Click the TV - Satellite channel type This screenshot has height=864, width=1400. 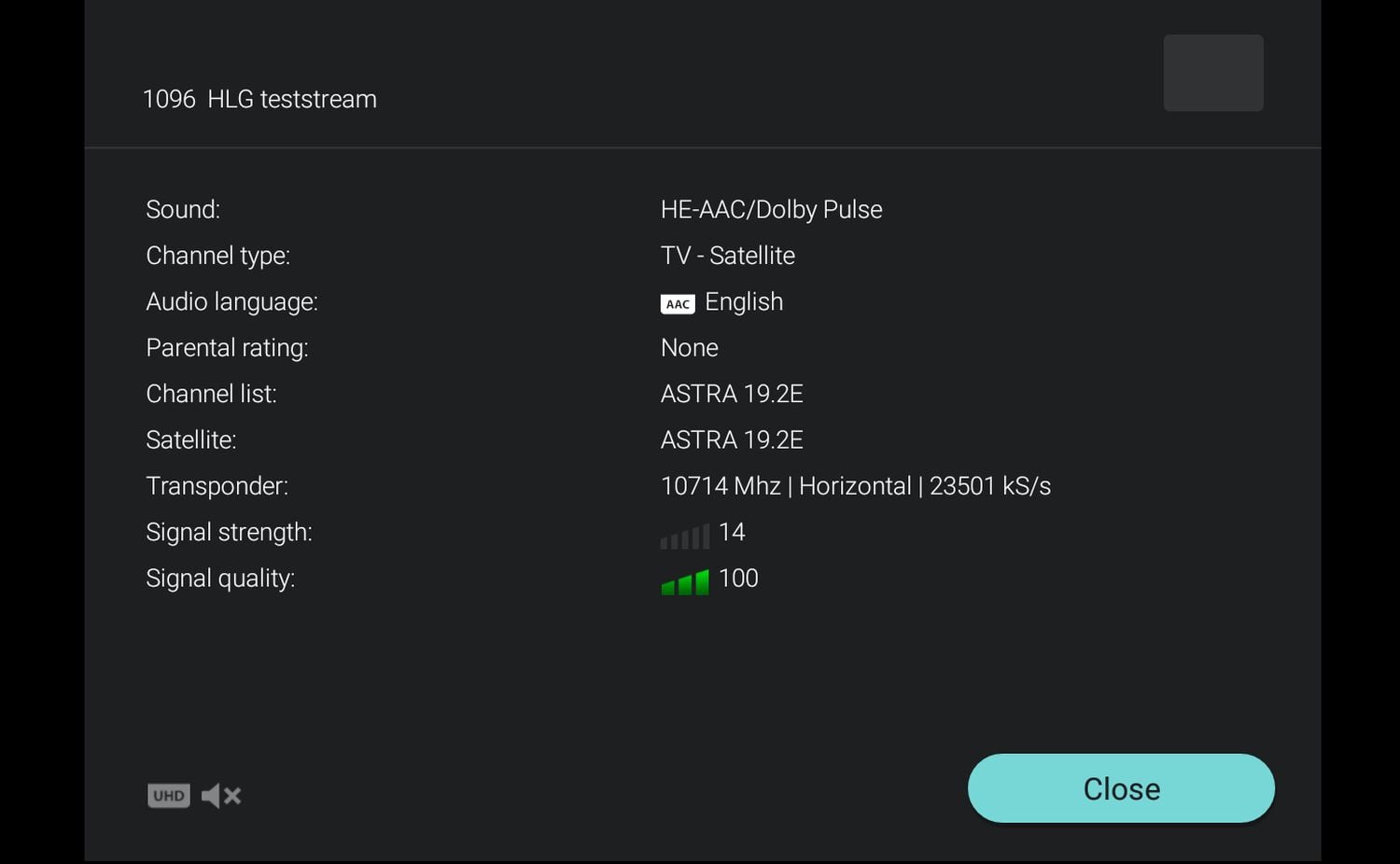[x=727, y=256]
